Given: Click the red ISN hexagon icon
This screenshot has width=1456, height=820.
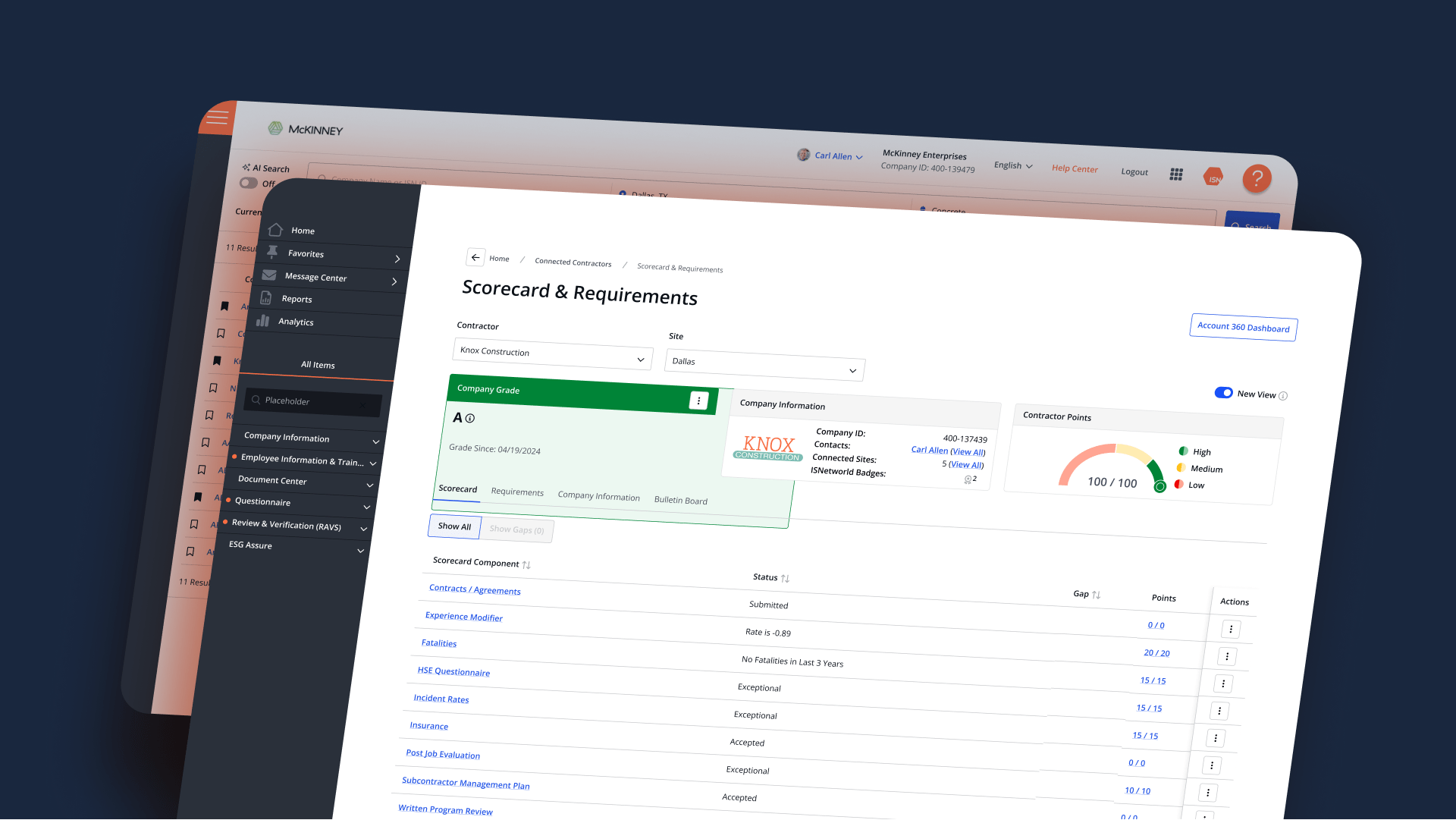Looking at the screenshot, I should (1214, 178).
